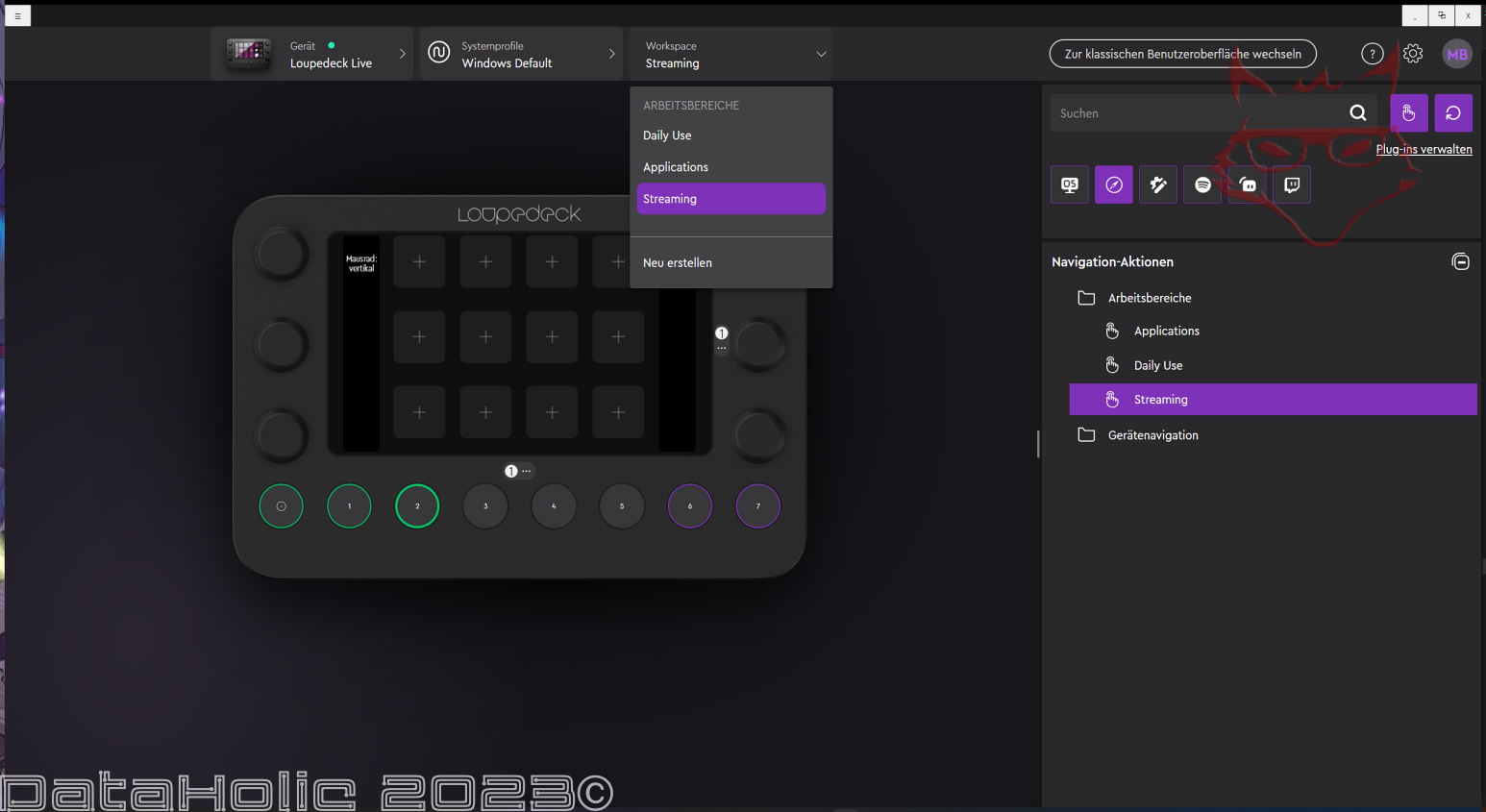
Task: Select the top-left rotary dial
Action: [281, 254]
